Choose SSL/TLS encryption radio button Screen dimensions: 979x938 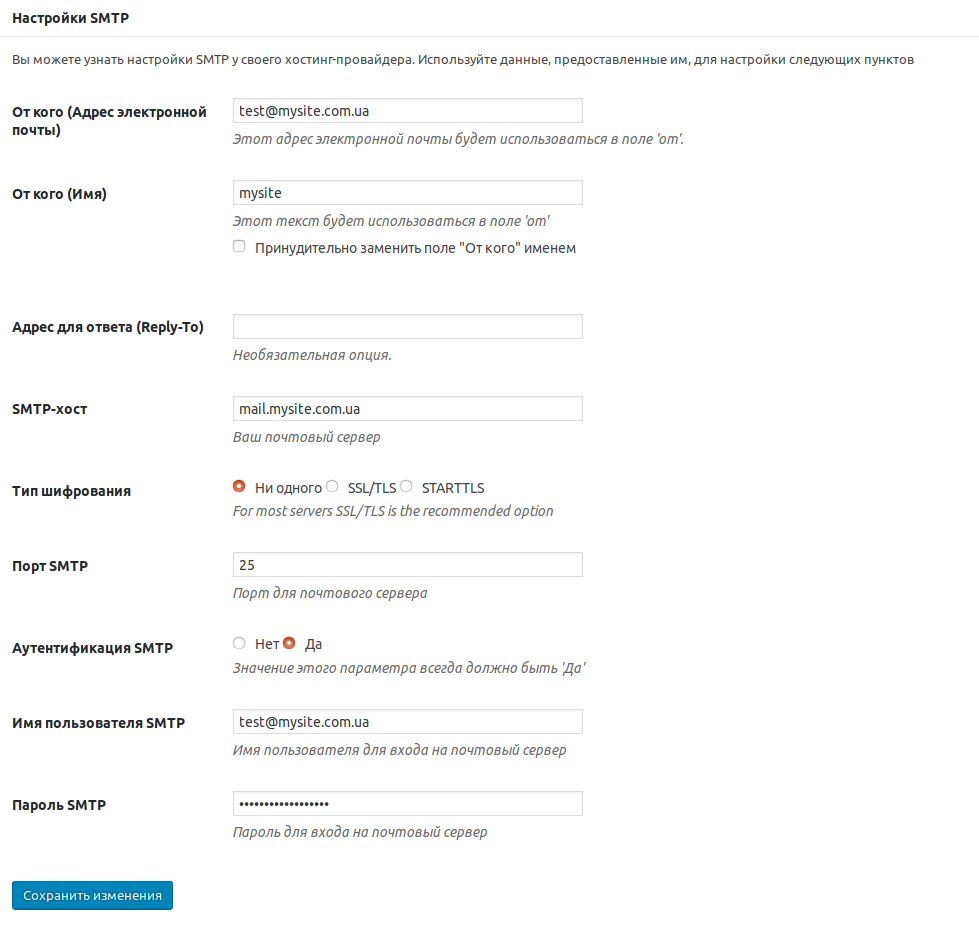332,486
